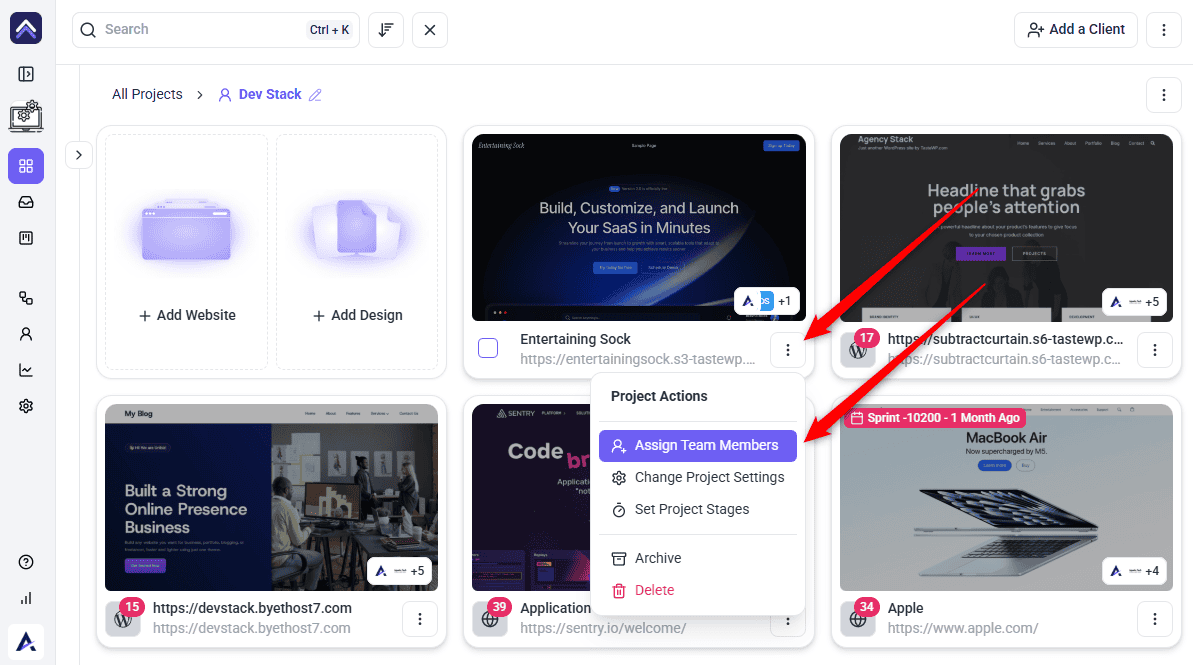Image resolution: width=1193 pixels, height=665 pixels.
Task: Click the https://www.apple.com/ URL
Action: tap(962, 628)
